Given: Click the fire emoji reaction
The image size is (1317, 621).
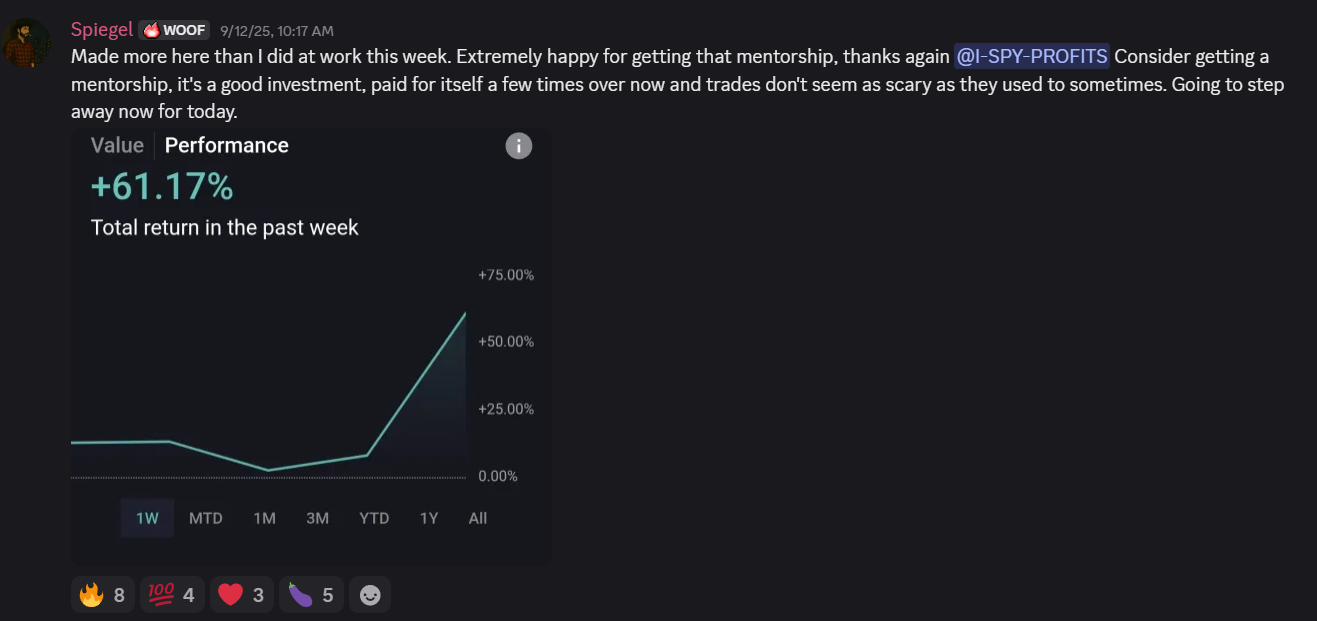Looking at the screenshot, I should pyautogui.click(x=103, y=595).
